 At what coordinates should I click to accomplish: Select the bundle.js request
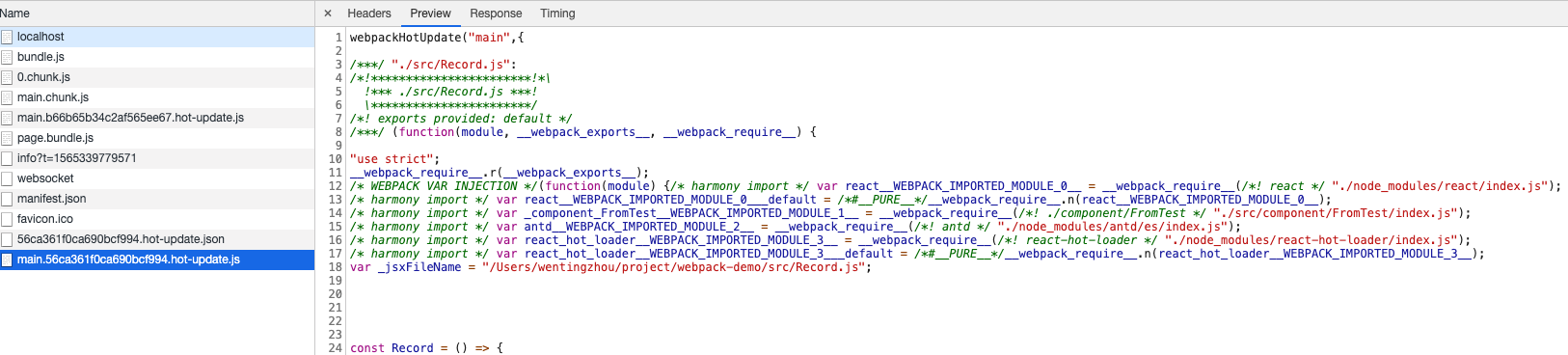157,57
